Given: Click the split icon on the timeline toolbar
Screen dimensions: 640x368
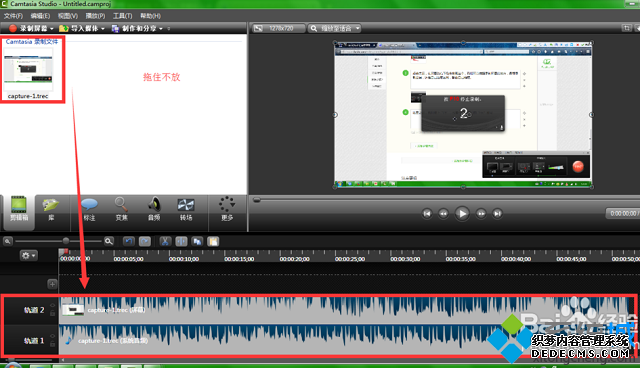Looking at the screenshot, I should point(181,242).
